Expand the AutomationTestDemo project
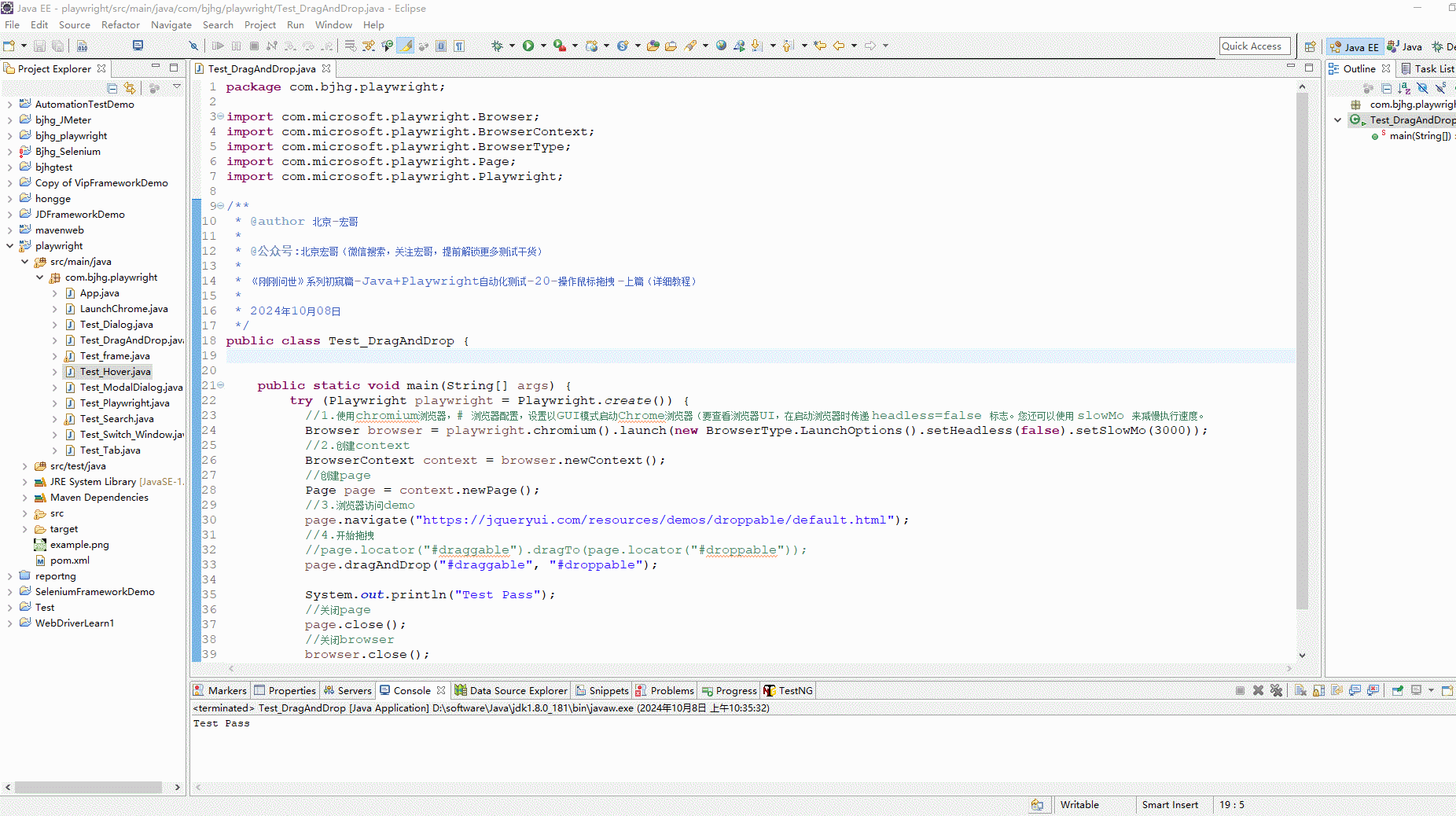The height and width of the screenshot is (816, 1456). point(10,105)
